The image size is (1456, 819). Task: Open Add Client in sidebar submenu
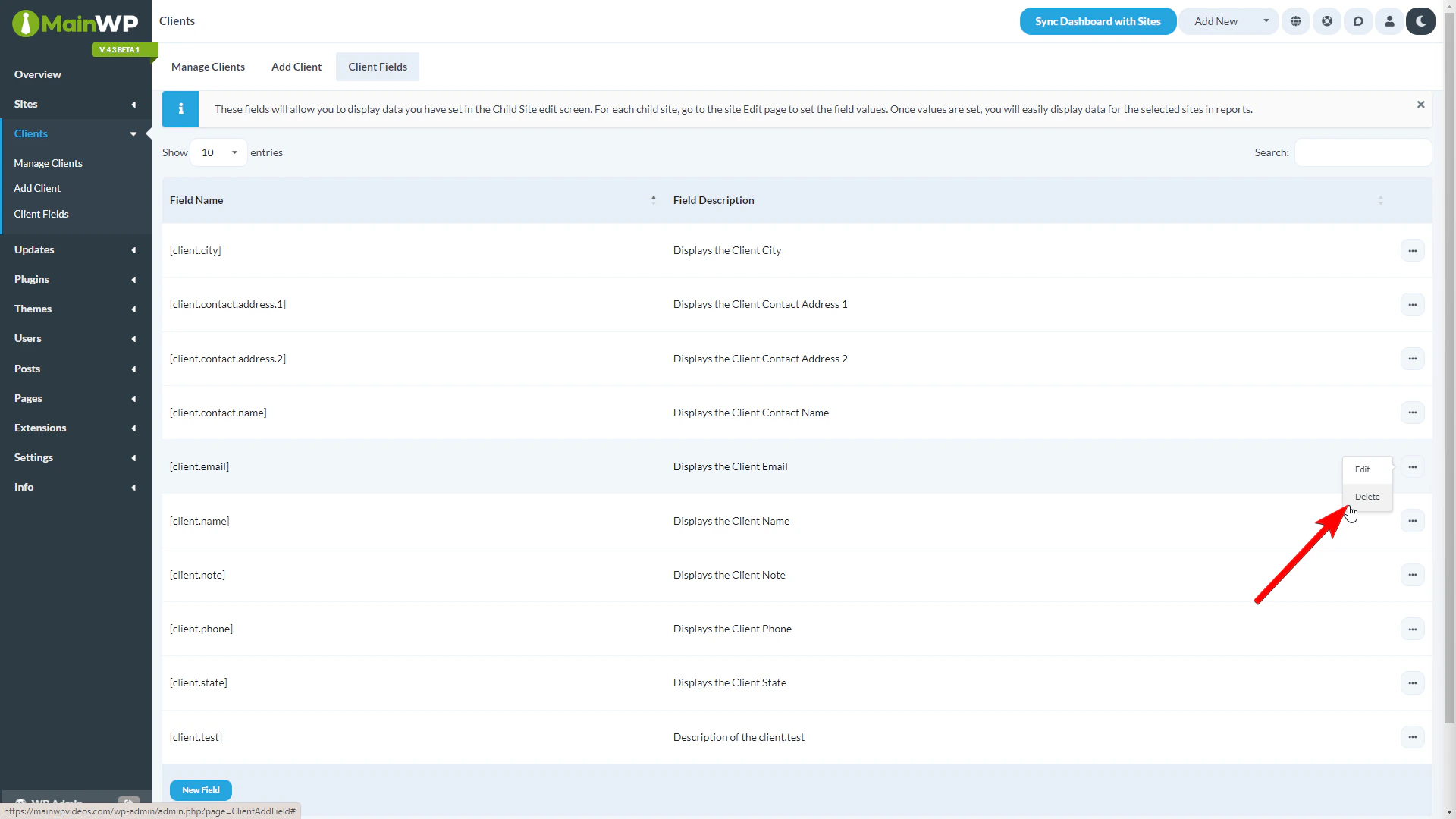pos(37,188)
